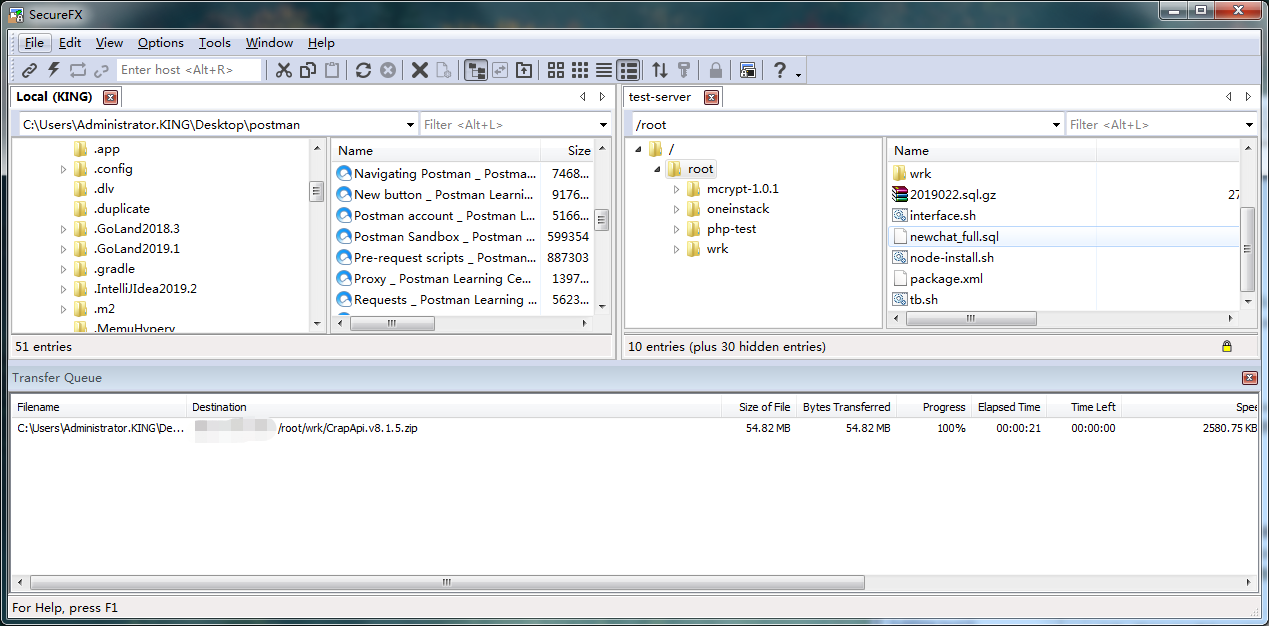Image resolution: width=1269 pixels, height=626 pixels.
Task: Close the Local (KING) tab
Action: pyautogui.click(x=111, y=97)
